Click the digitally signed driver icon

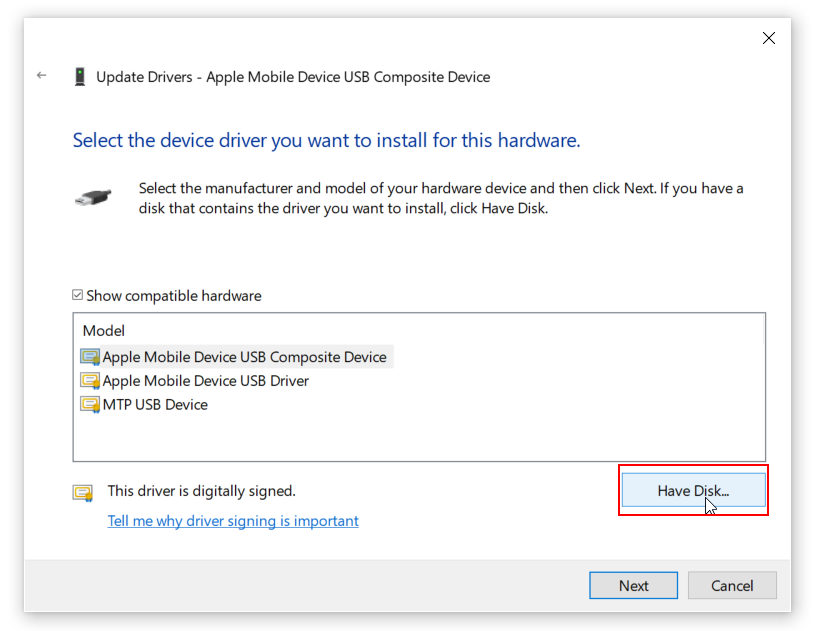(x=83, y=492)
